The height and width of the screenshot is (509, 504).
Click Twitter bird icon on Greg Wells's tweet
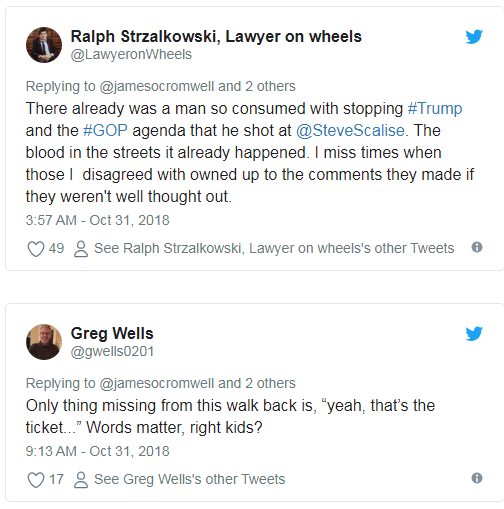474,334
